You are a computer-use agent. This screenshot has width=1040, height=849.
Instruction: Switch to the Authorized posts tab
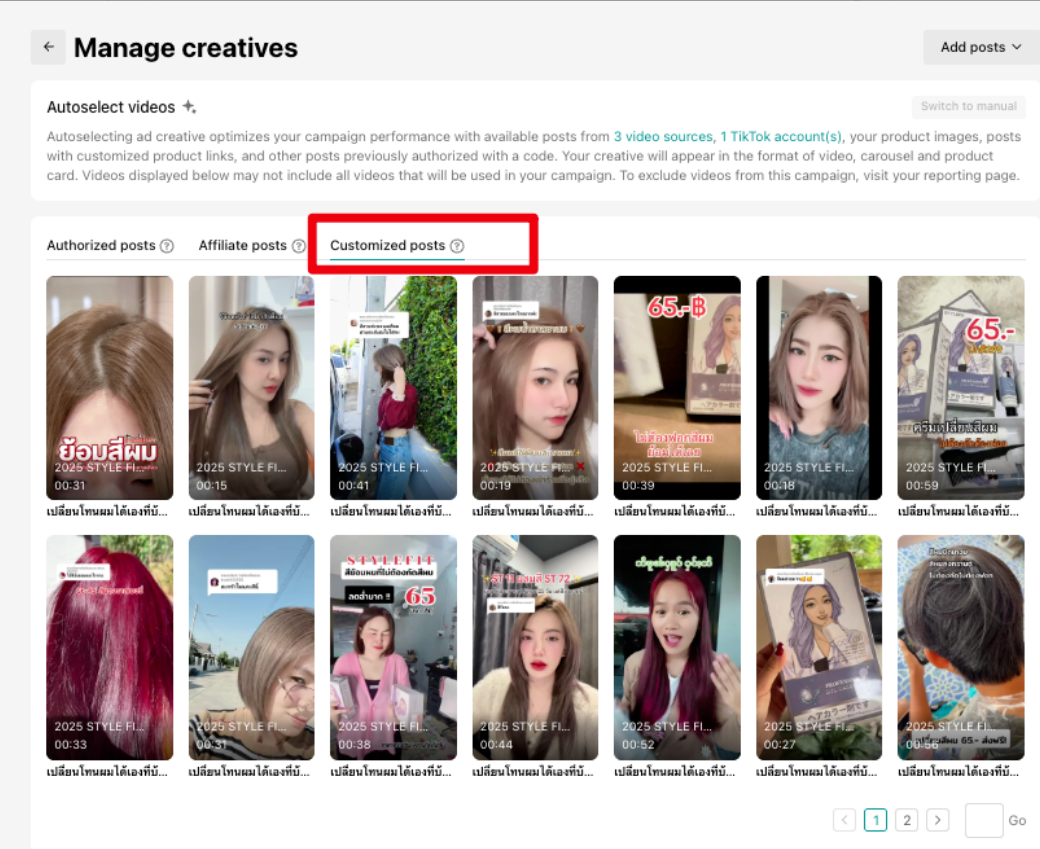click(x=101, y=245)
